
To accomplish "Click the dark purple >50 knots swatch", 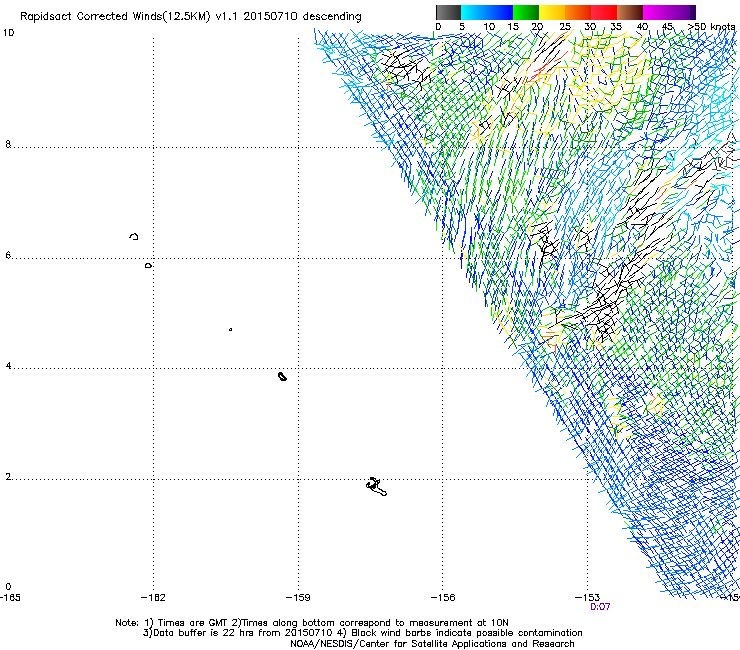I will 693,12.
